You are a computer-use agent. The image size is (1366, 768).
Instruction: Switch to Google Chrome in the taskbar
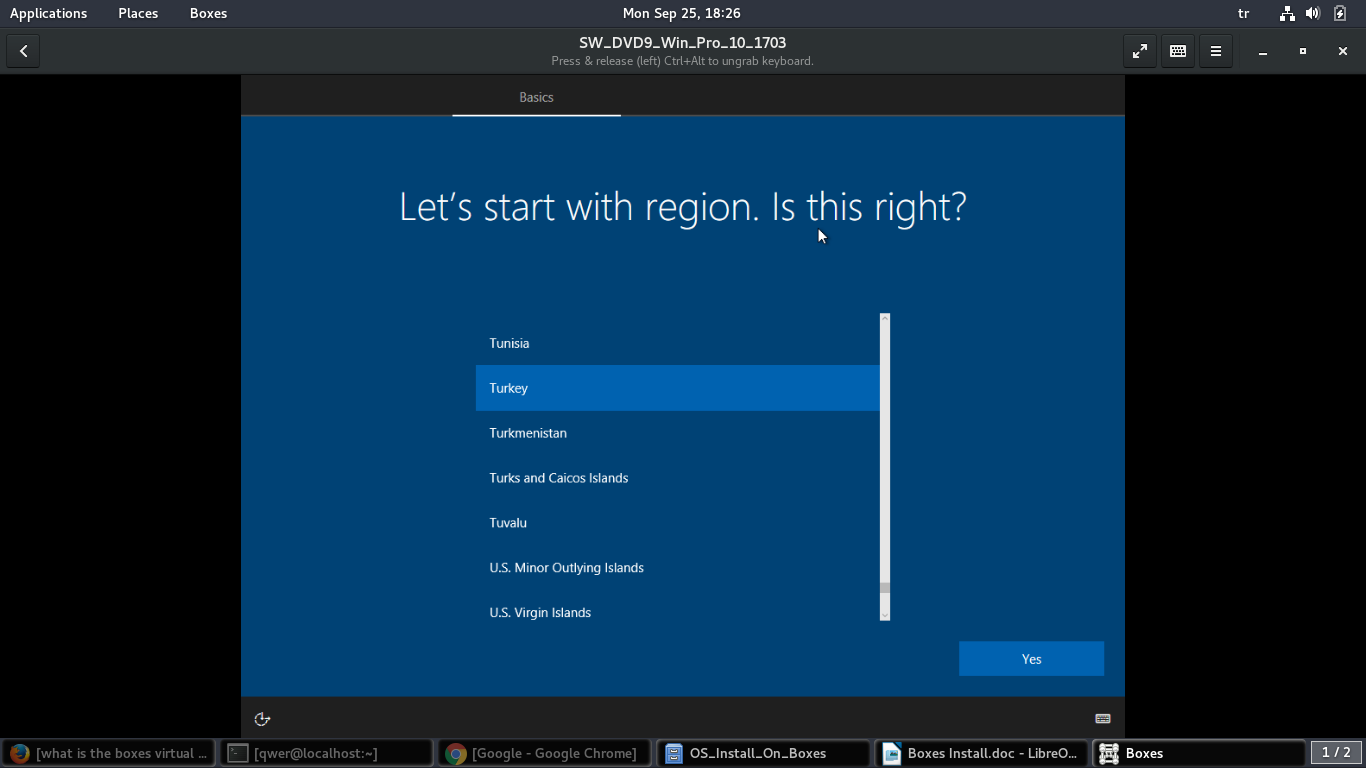click(x=544, y=753)
